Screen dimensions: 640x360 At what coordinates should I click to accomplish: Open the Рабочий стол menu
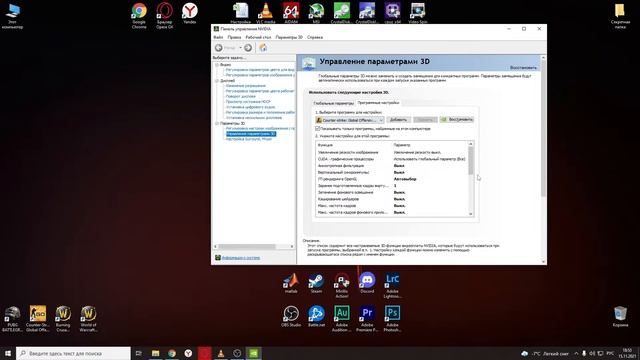[258, 37]
